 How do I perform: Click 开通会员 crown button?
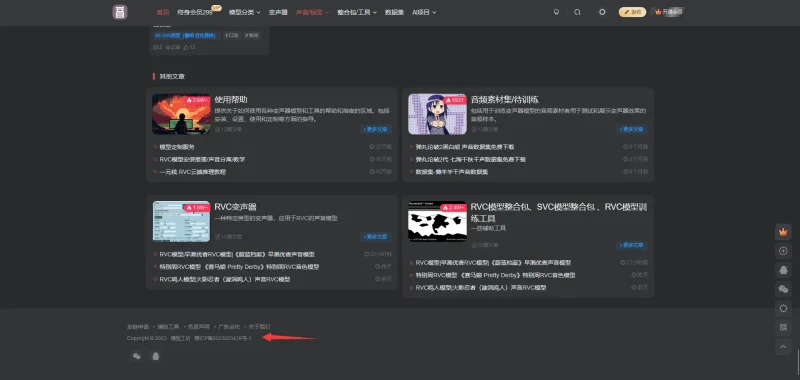669,12
